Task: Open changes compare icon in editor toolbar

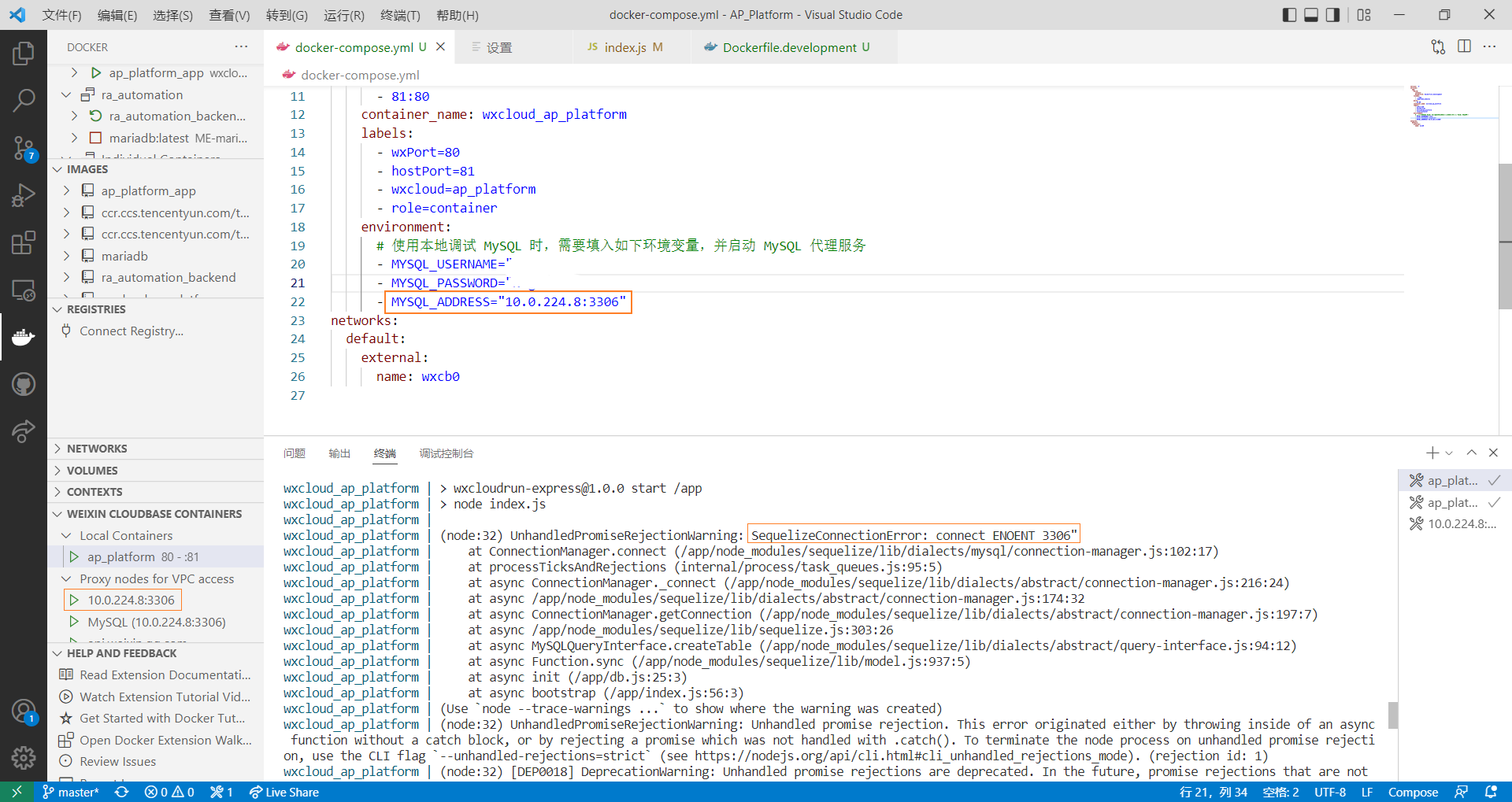Action: point(1438,47)
